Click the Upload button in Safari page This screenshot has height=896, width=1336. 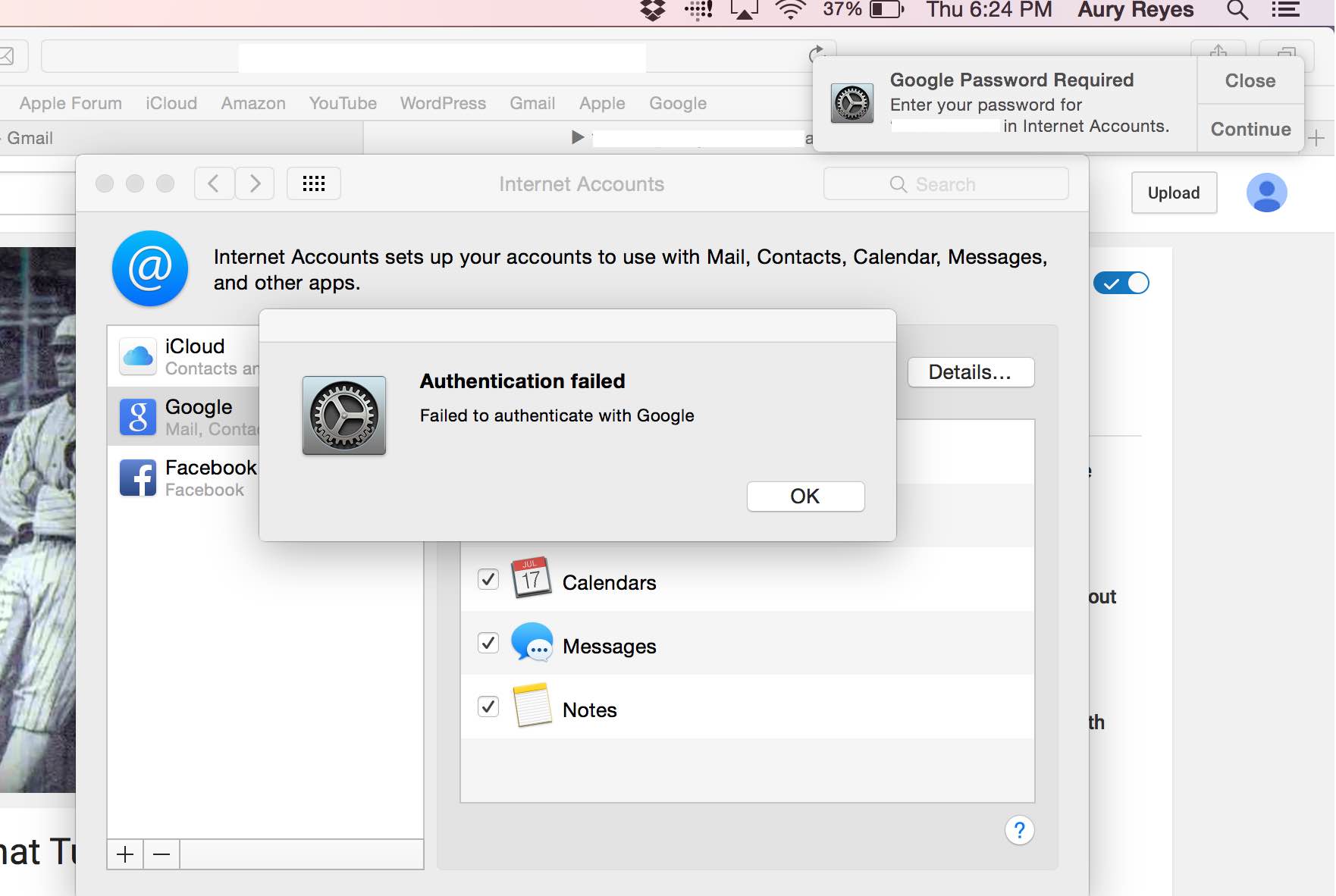click(x=1174, y=193)
